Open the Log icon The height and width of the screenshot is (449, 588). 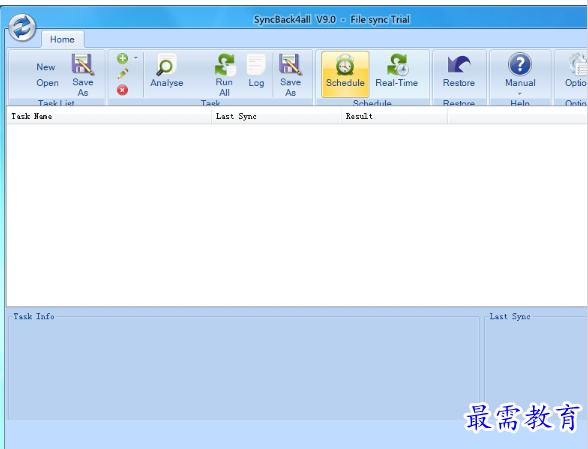[256, 65]
